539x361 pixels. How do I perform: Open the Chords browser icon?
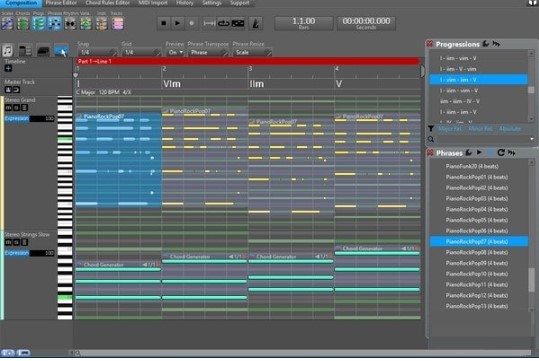23,24
